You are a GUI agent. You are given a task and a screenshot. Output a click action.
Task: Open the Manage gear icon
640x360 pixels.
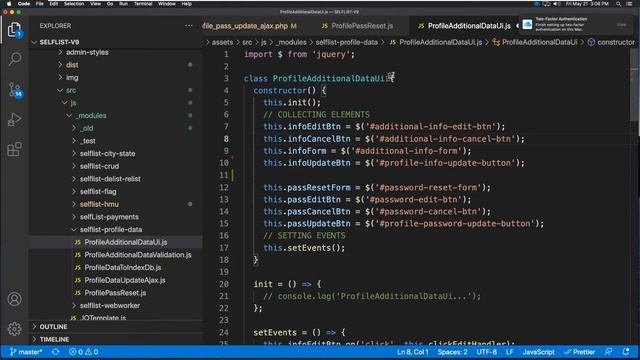14,329
